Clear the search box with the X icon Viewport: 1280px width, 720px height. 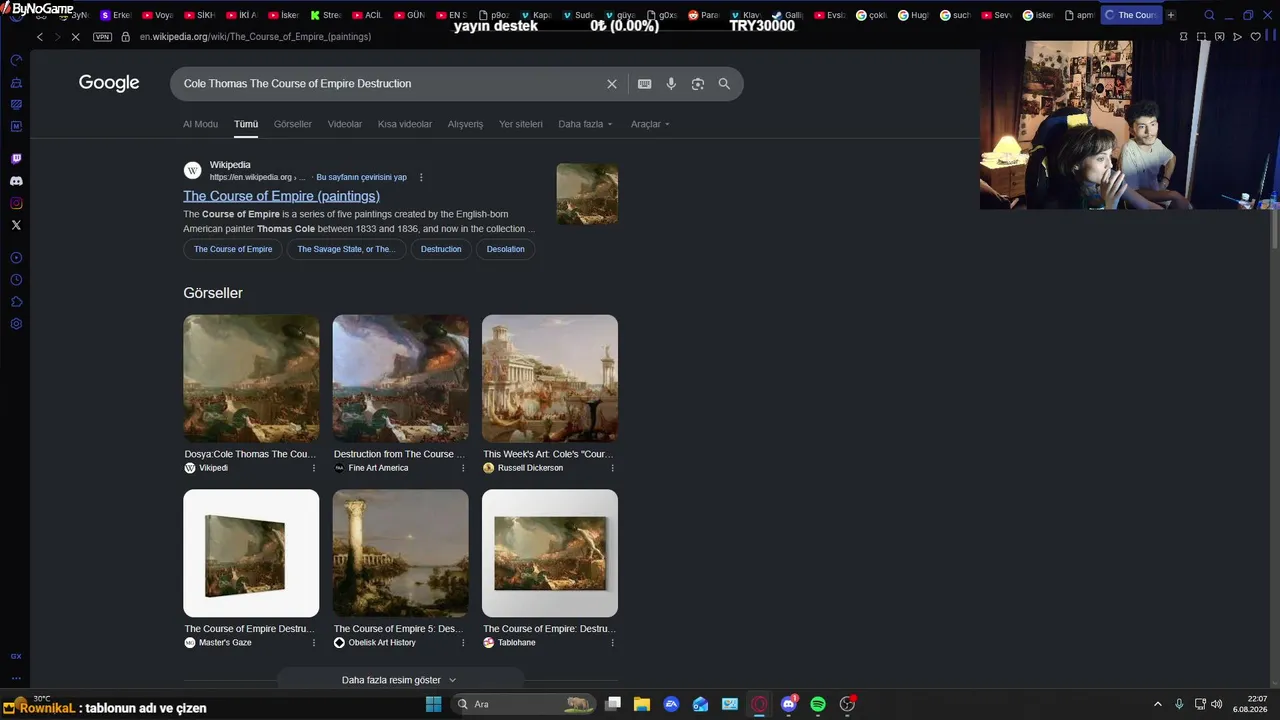pos(612,84)
